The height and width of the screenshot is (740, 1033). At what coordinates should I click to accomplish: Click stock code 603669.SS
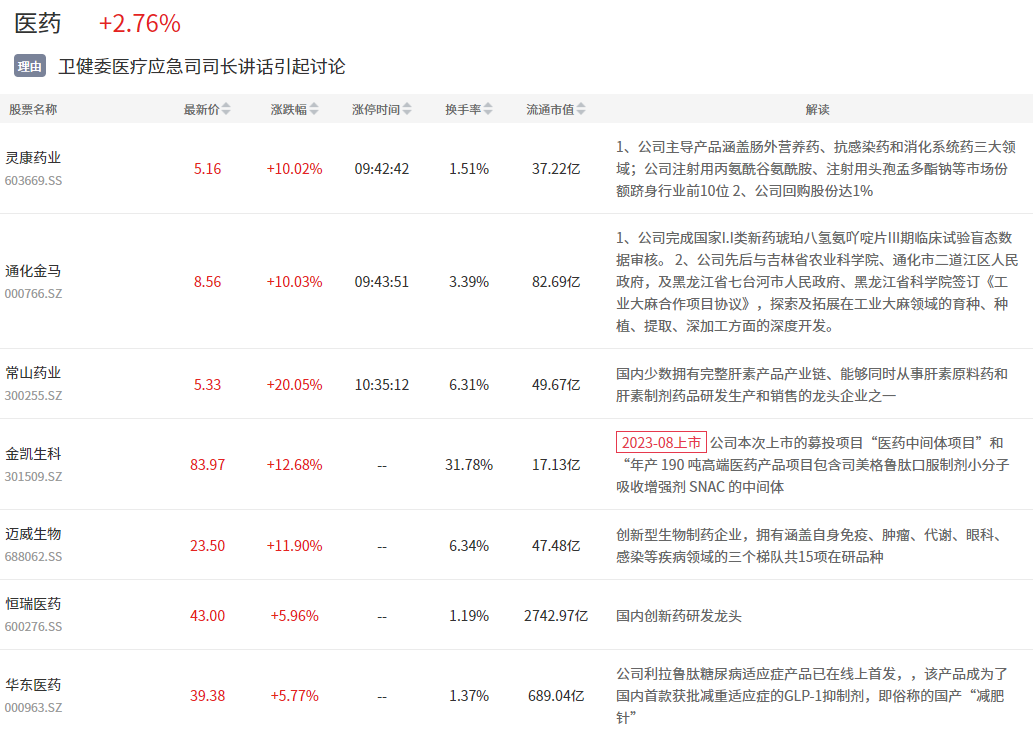coord(34,181)
